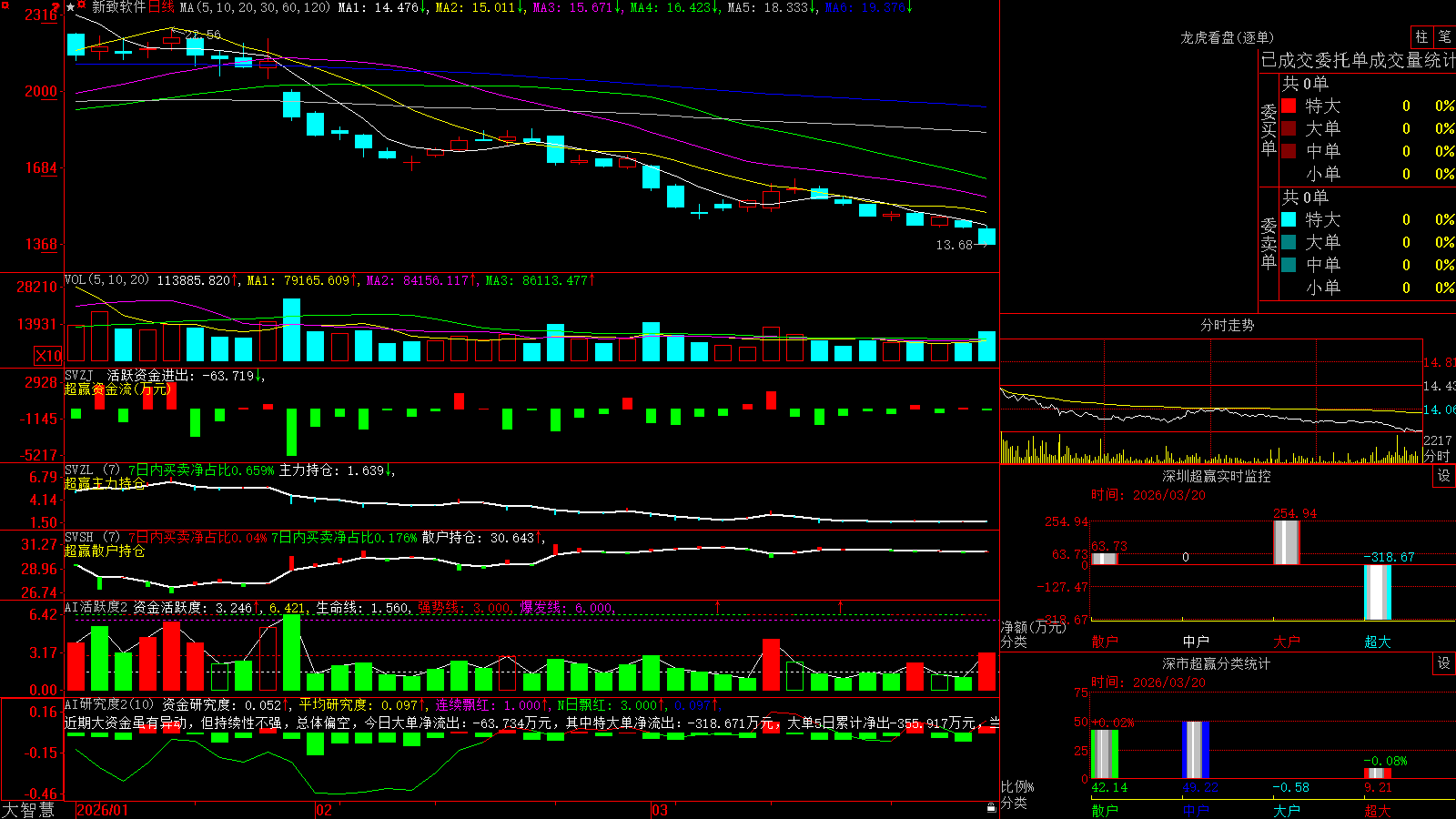Click the 2026/01 date marker
Viewport: 1456px width, 819px height.
point(103,810)
